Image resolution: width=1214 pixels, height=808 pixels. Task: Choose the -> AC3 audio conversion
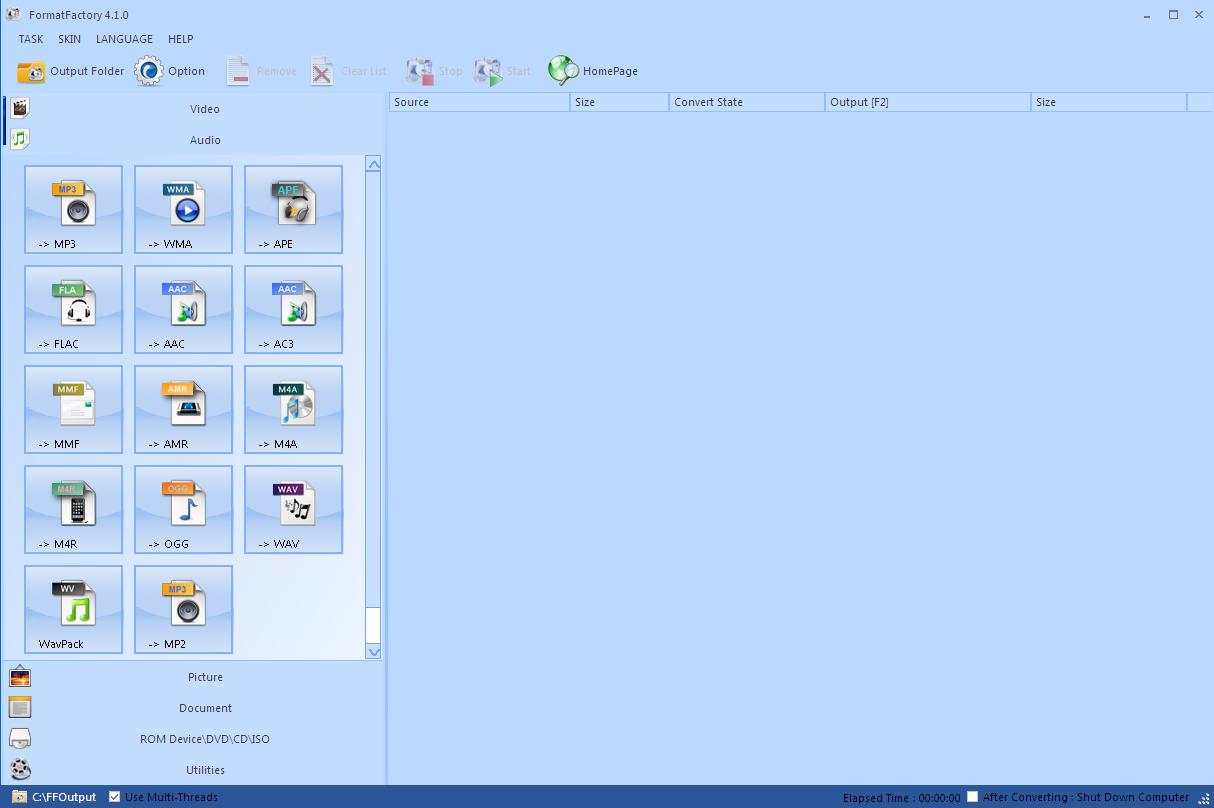(x=294, y=310)
